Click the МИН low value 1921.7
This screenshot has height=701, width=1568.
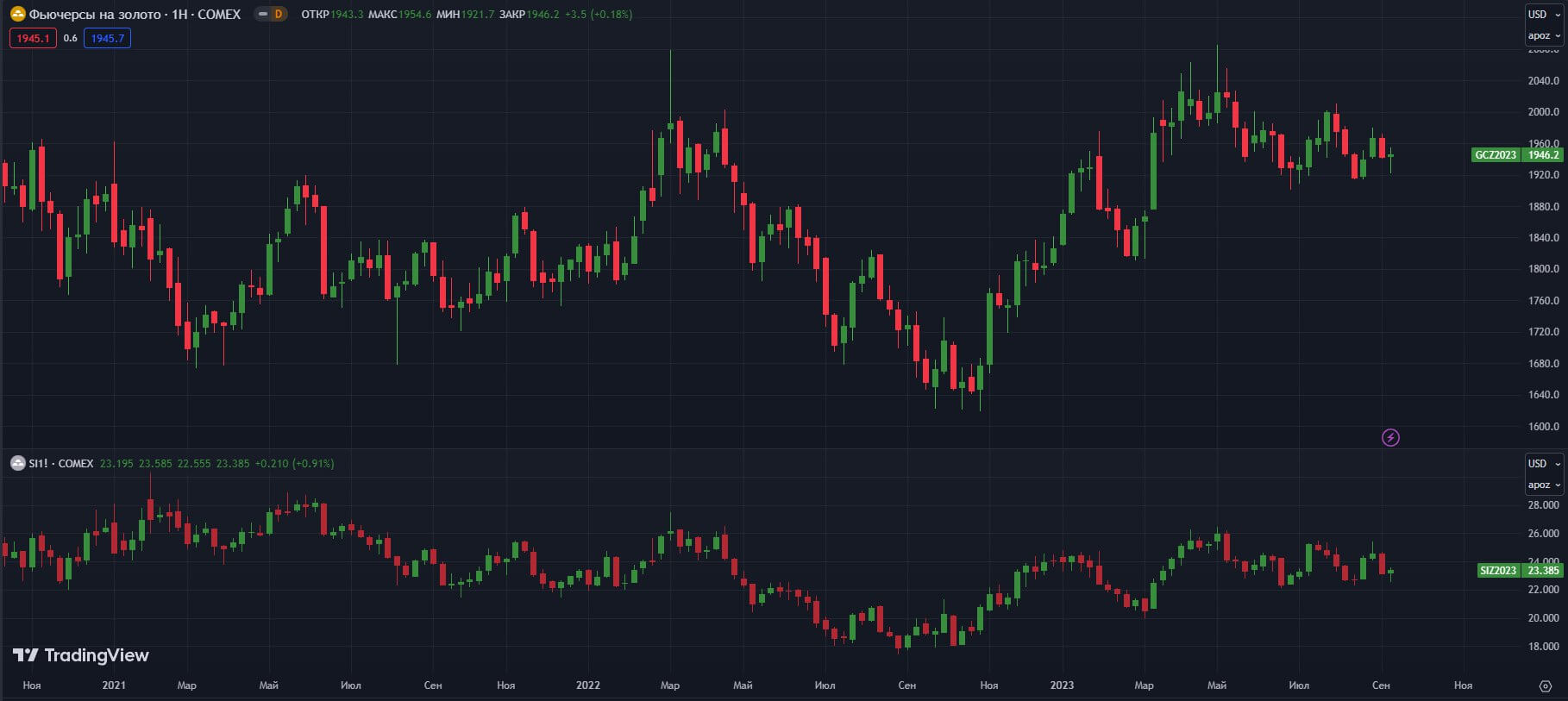click(478, 15)
